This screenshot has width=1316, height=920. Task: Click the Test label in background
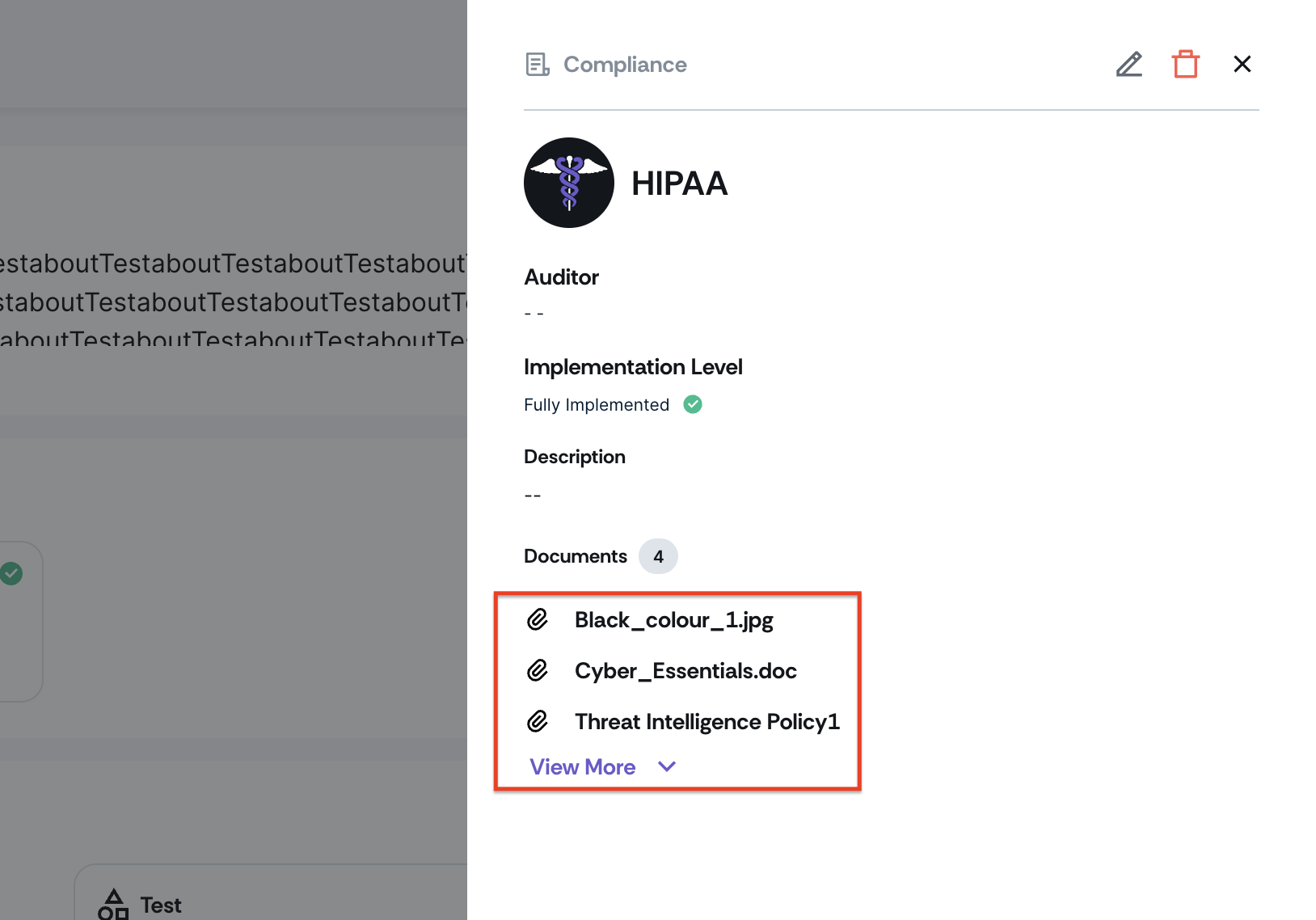coord(161,905)
